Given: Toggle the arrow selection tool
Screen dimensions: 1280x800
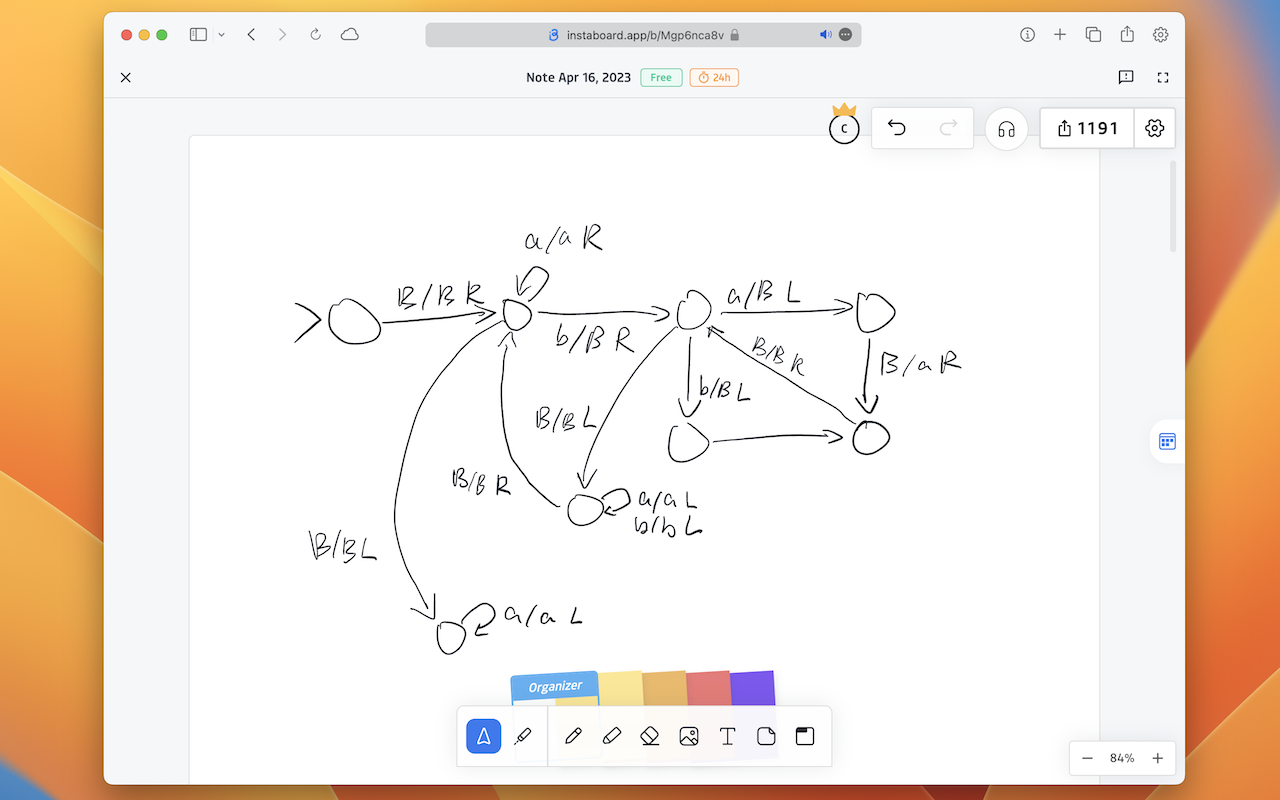Looking at the screenshot, I should pyautogui.click(x=483, y=736).
